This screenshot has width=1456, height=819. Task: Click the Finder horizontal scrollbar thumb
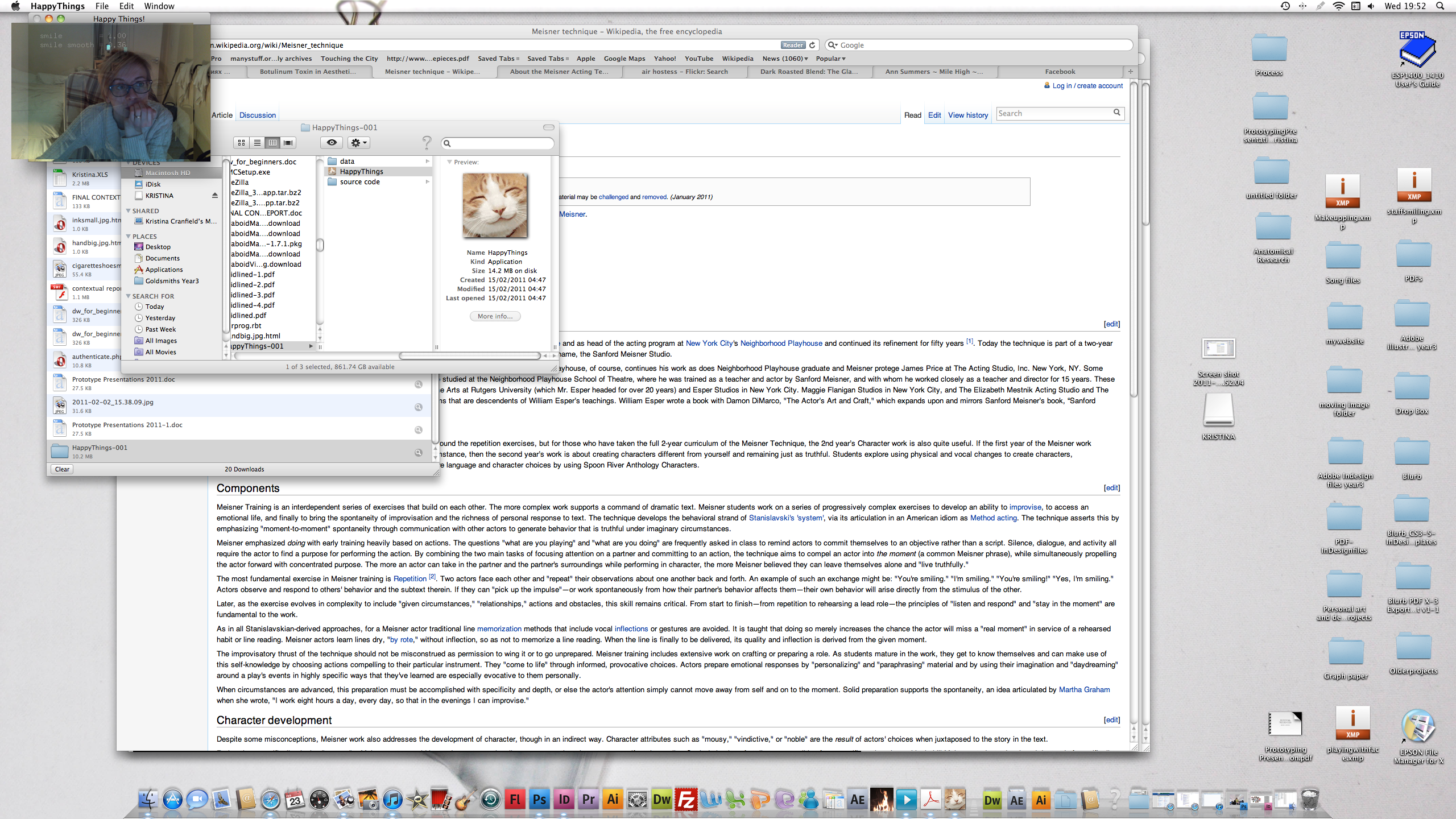coord(469,356)
